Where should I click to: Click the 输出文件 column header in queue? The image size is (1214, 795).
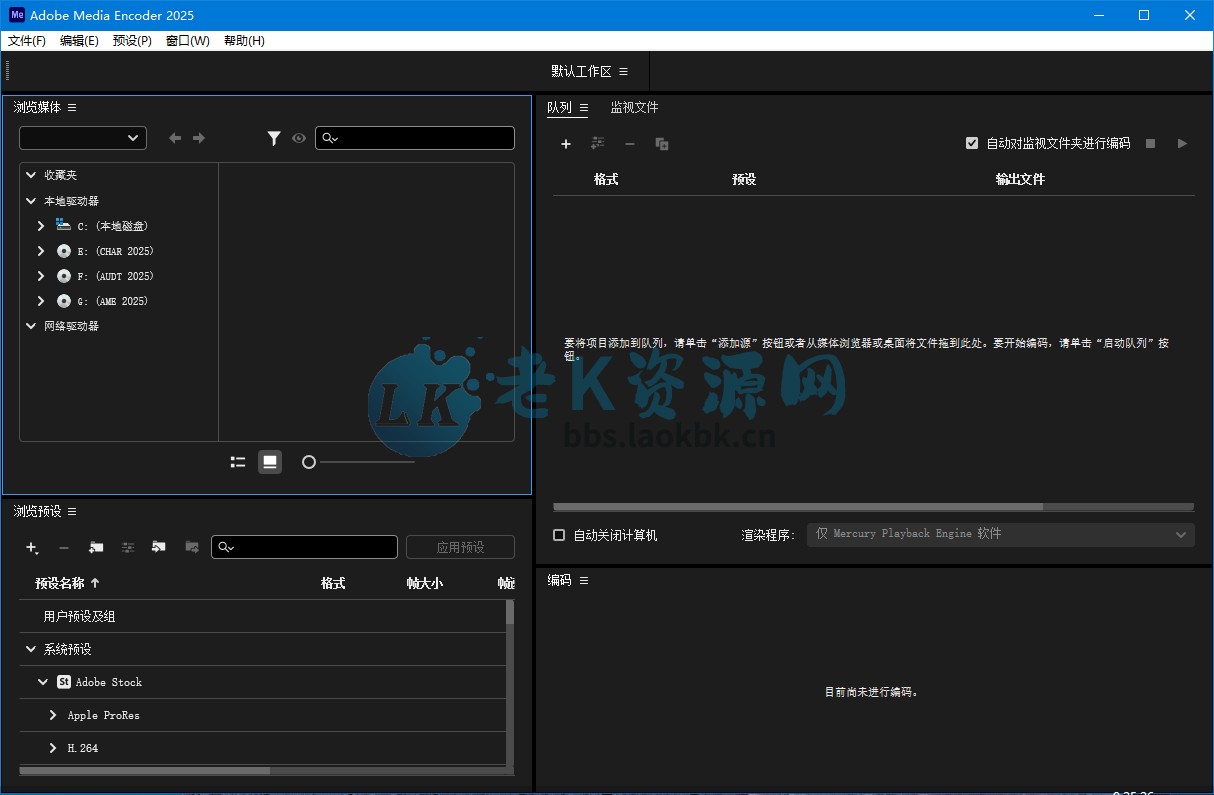click(1020, 179)
